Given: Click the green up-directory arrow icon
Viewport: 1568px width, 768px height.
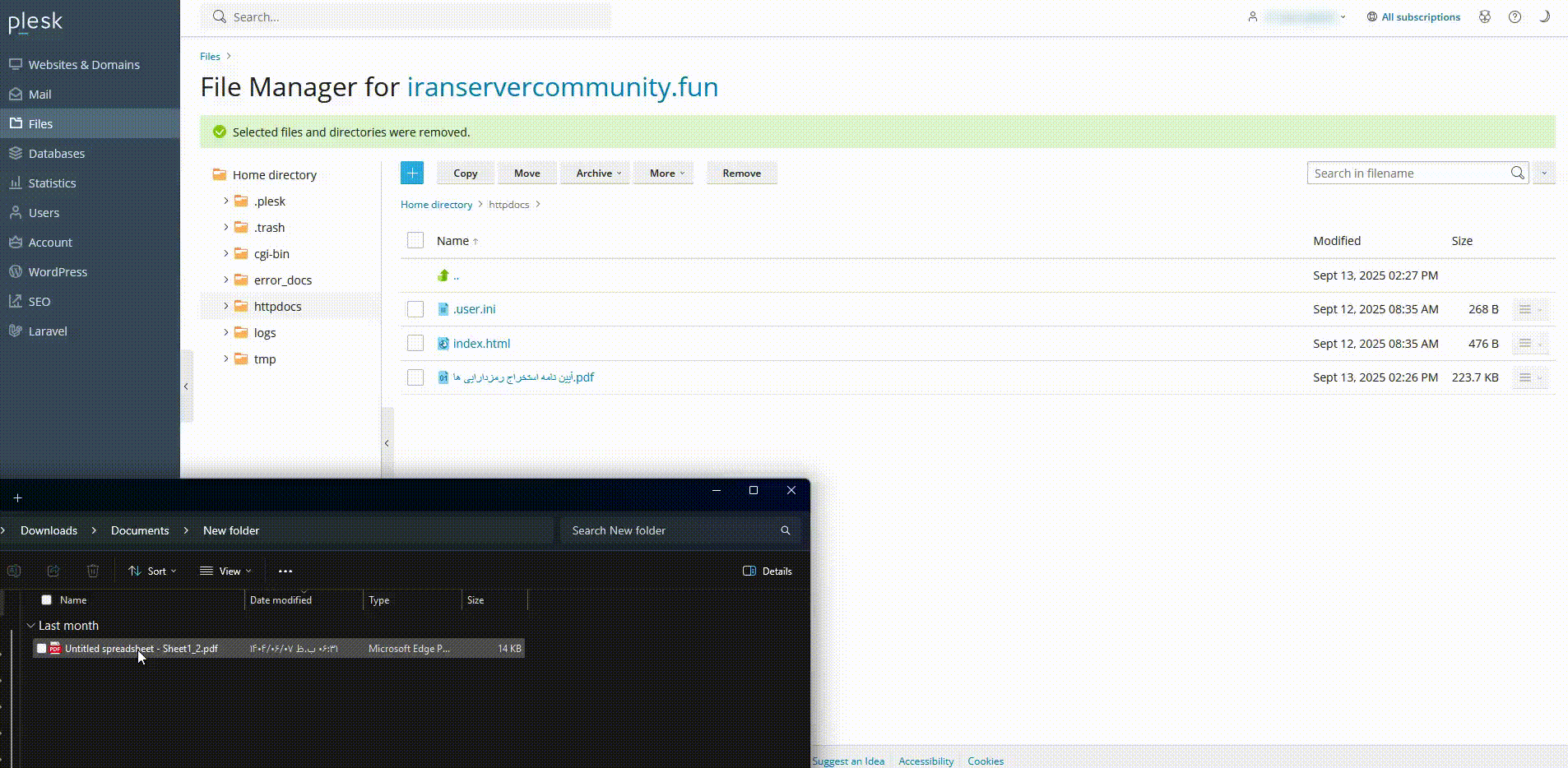Looking at the screenshot, I should click(x=443, y=275).
